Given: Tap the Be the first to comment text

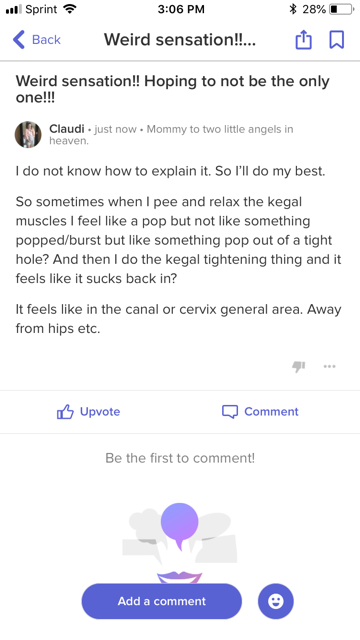Looking at the screenshot, I should click(180, 458).
